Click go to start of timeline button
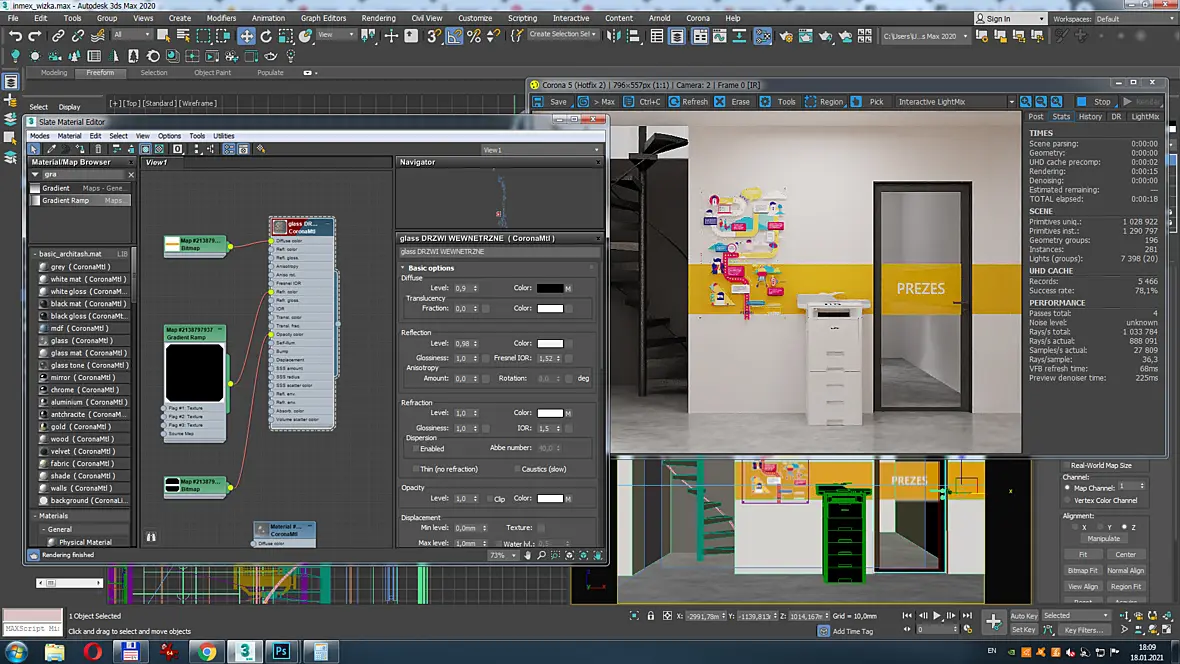This screenshot has width=1180, height=664. click(908, 616)
